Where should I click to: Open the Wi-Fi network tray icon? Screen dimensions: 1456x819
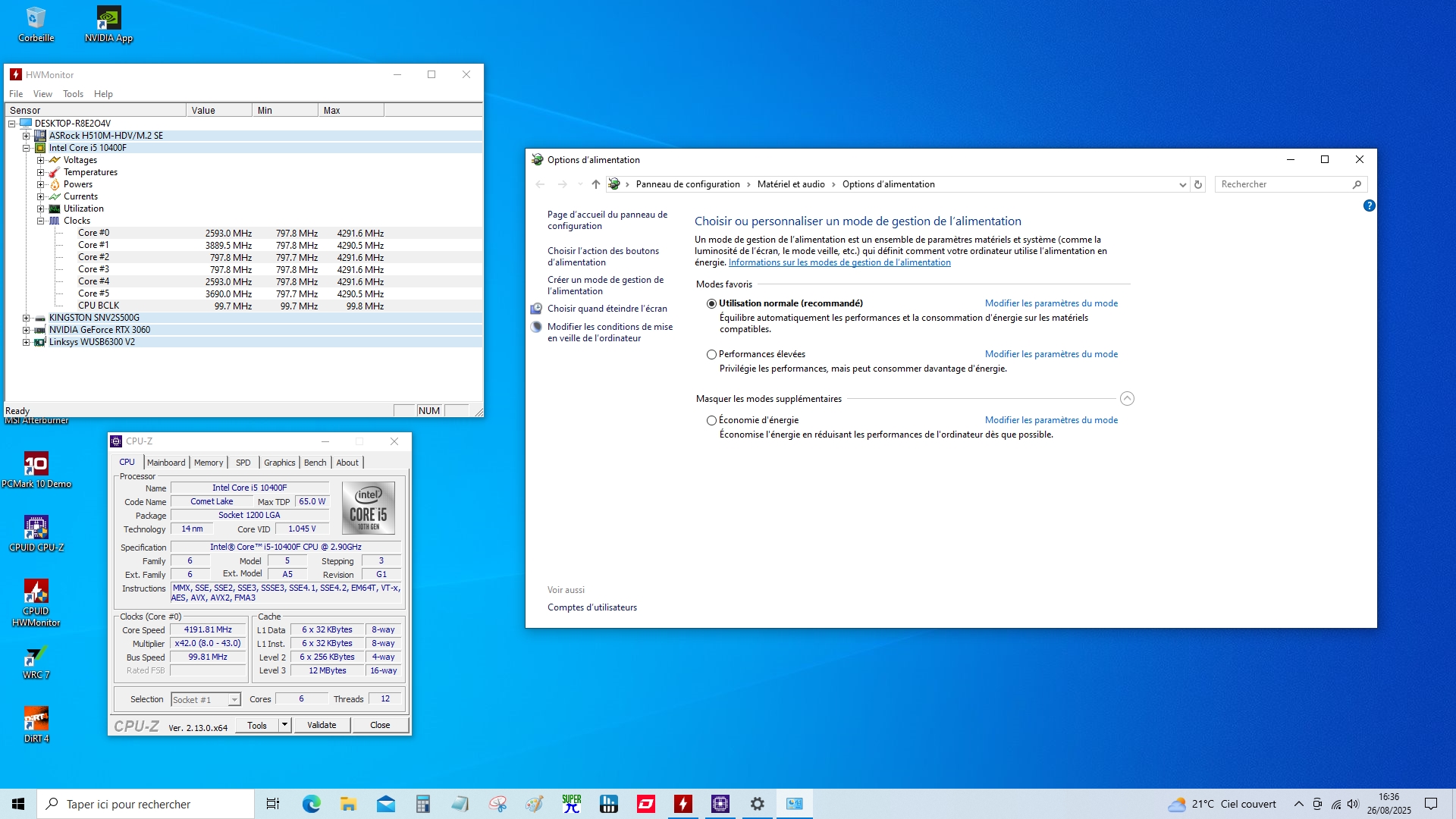[1335, 804]
